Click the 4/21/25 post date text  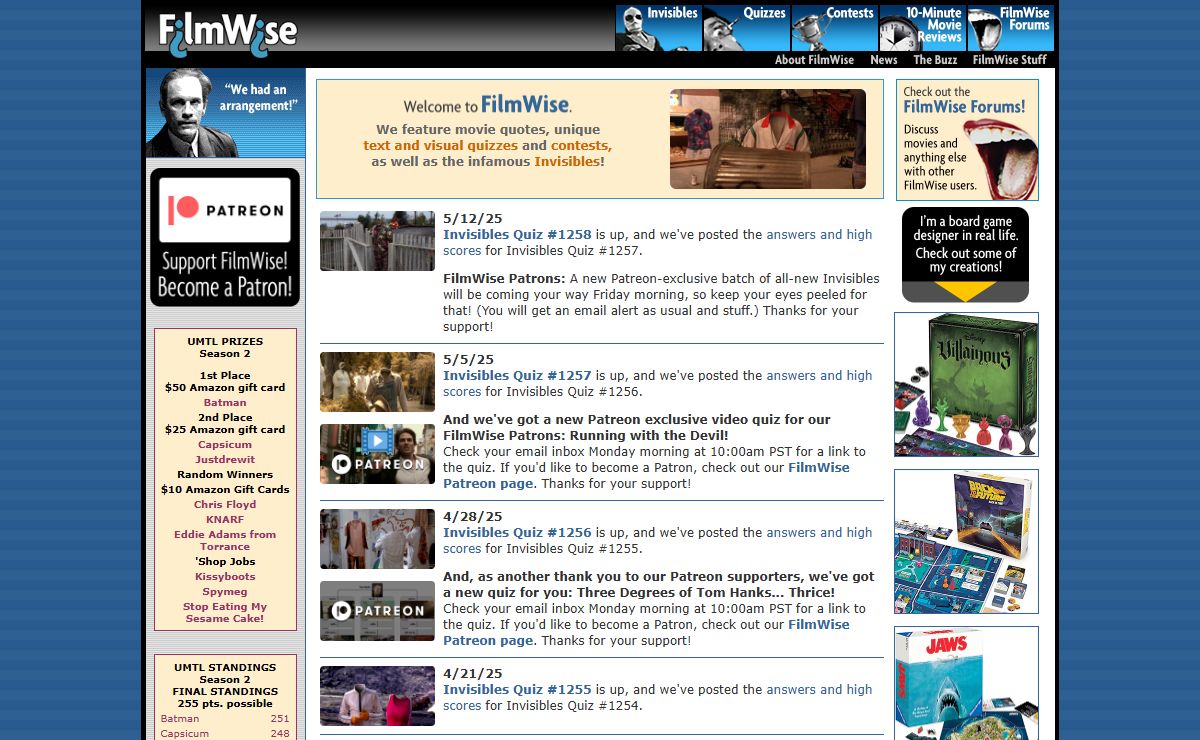point(473,673)
